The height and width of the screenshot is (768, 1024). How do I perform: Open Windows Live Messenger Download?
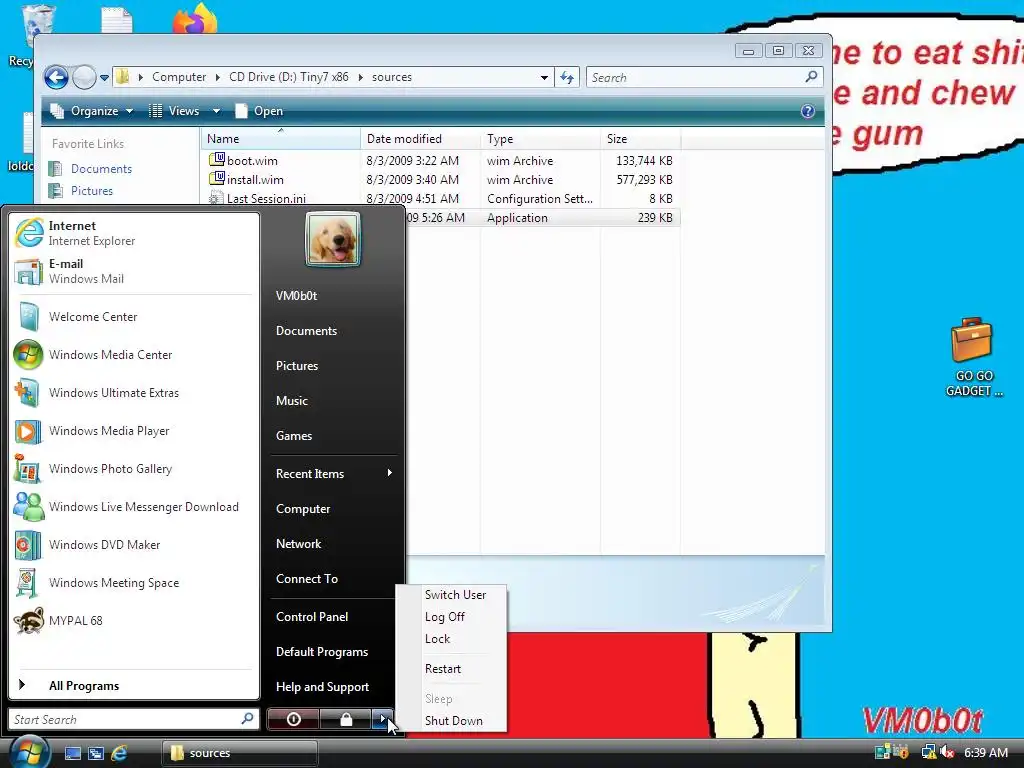tap(134, 507)
